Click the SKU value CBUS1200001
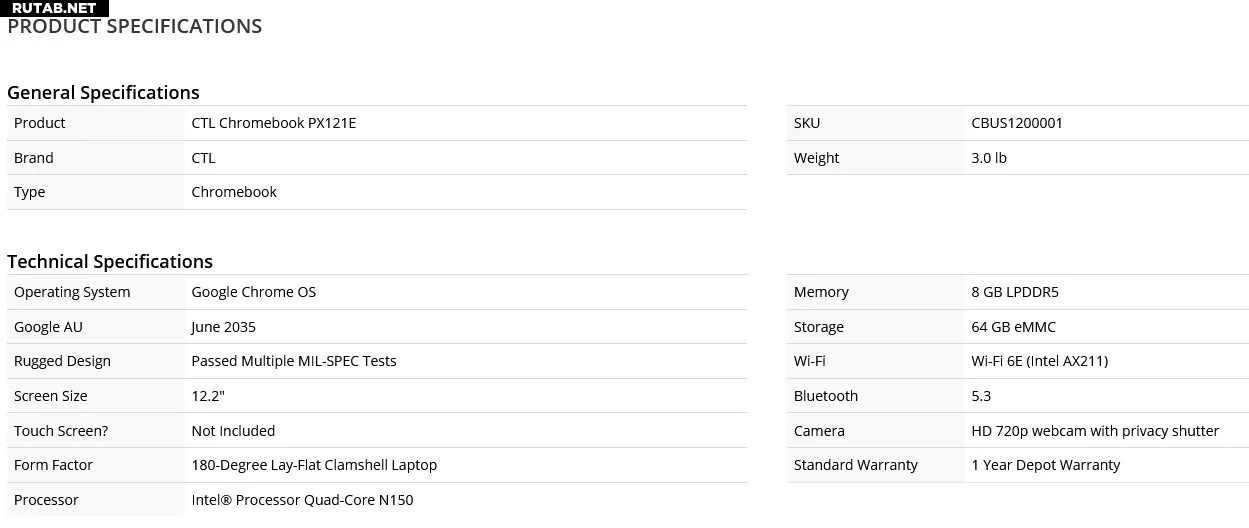The width and height of the screenshot is (1249, 528). click(1017, 123)
